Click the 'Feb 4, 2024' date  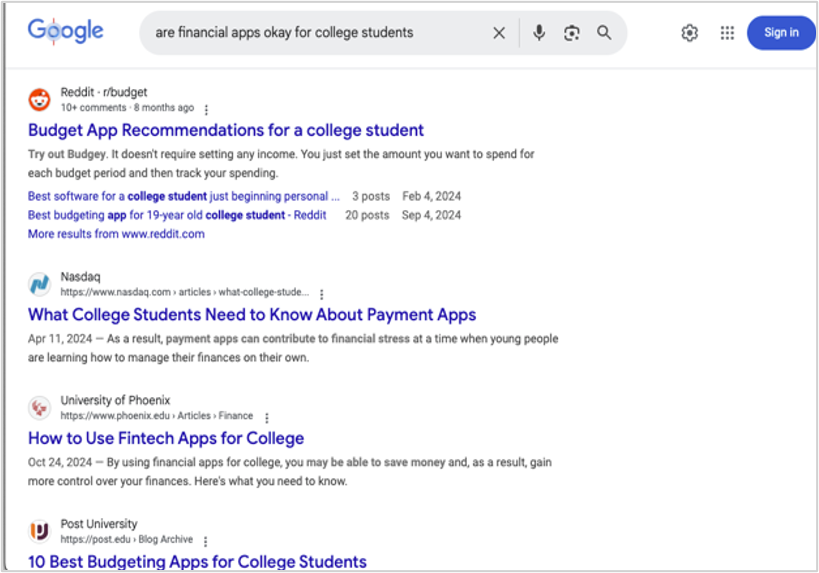tap(431, 196)
